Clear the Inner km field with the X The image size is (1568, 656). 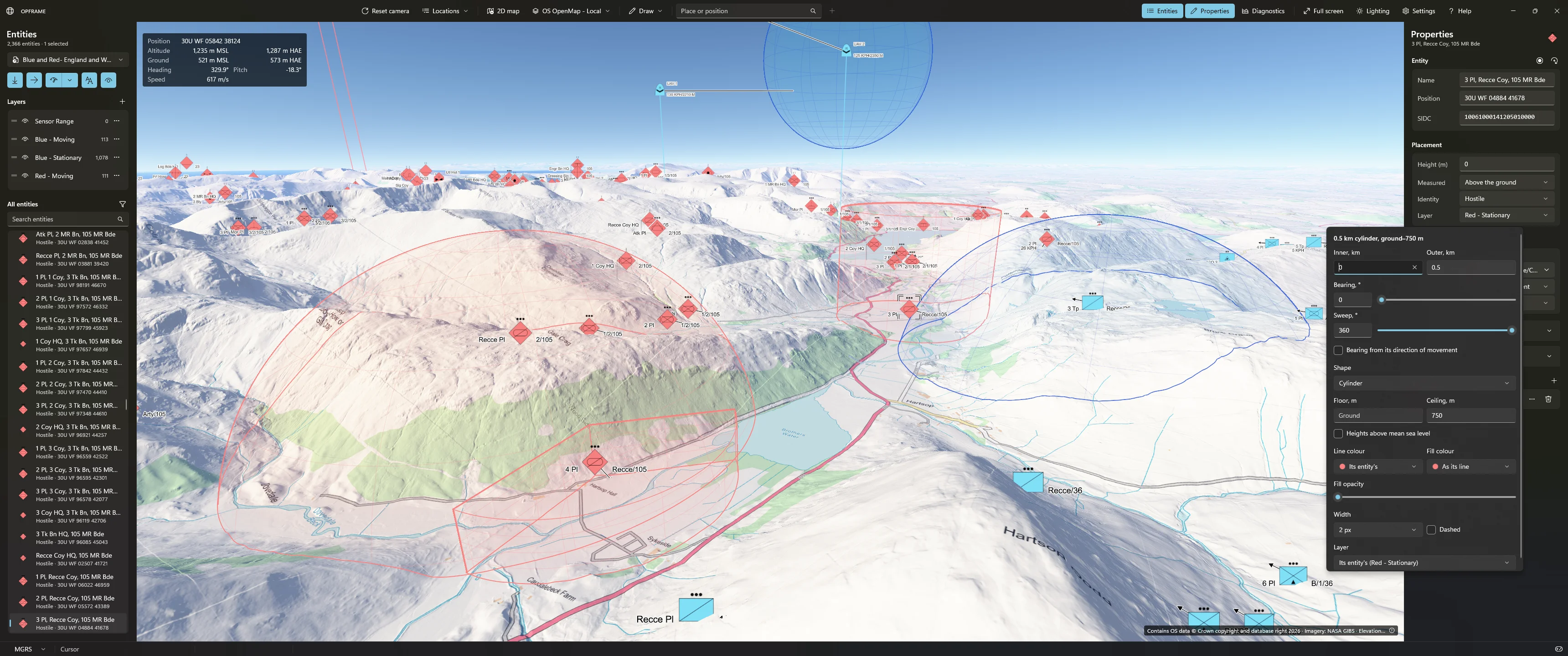[x=1414, y=267]
